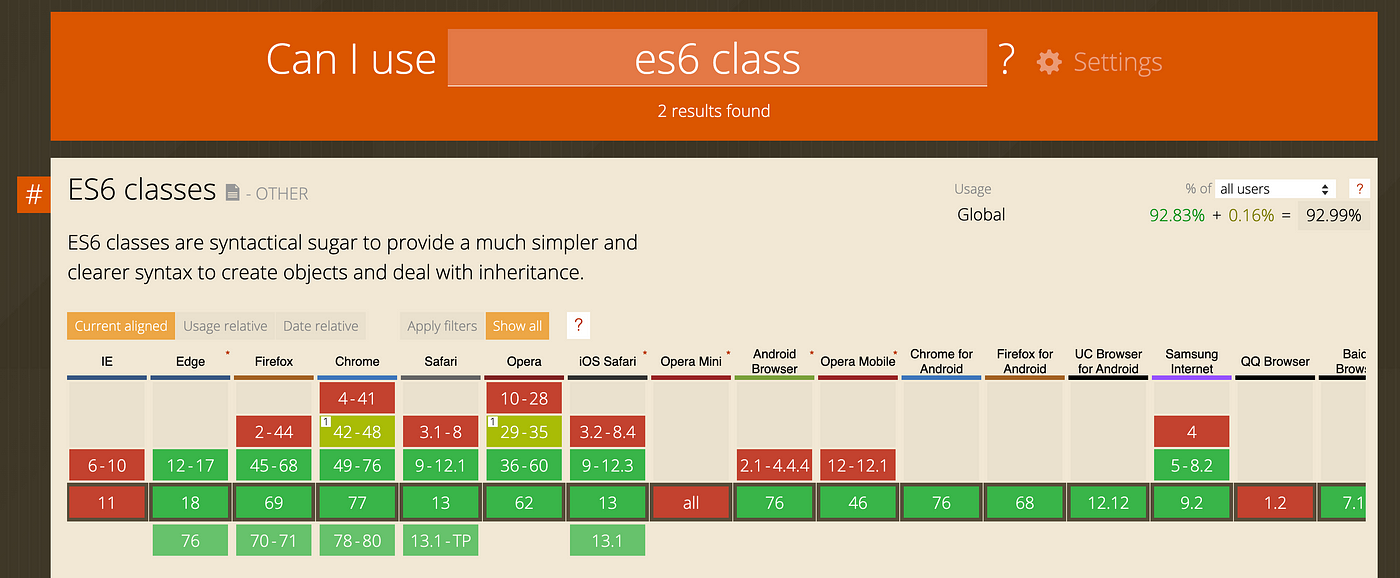Click the Chrome for Android column header

[x=941, y=361]
